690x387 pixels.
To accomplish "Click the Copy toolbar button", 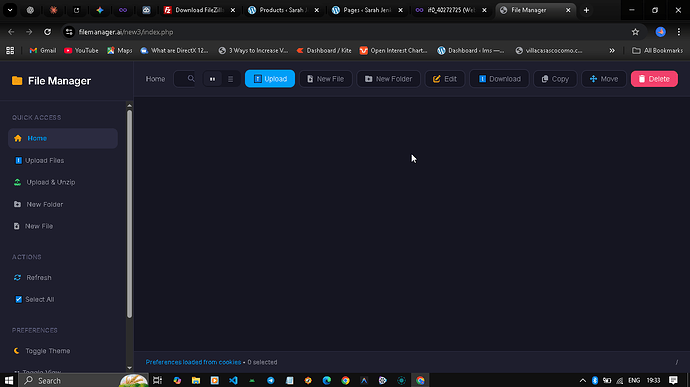I will click(x=555, y=79).
